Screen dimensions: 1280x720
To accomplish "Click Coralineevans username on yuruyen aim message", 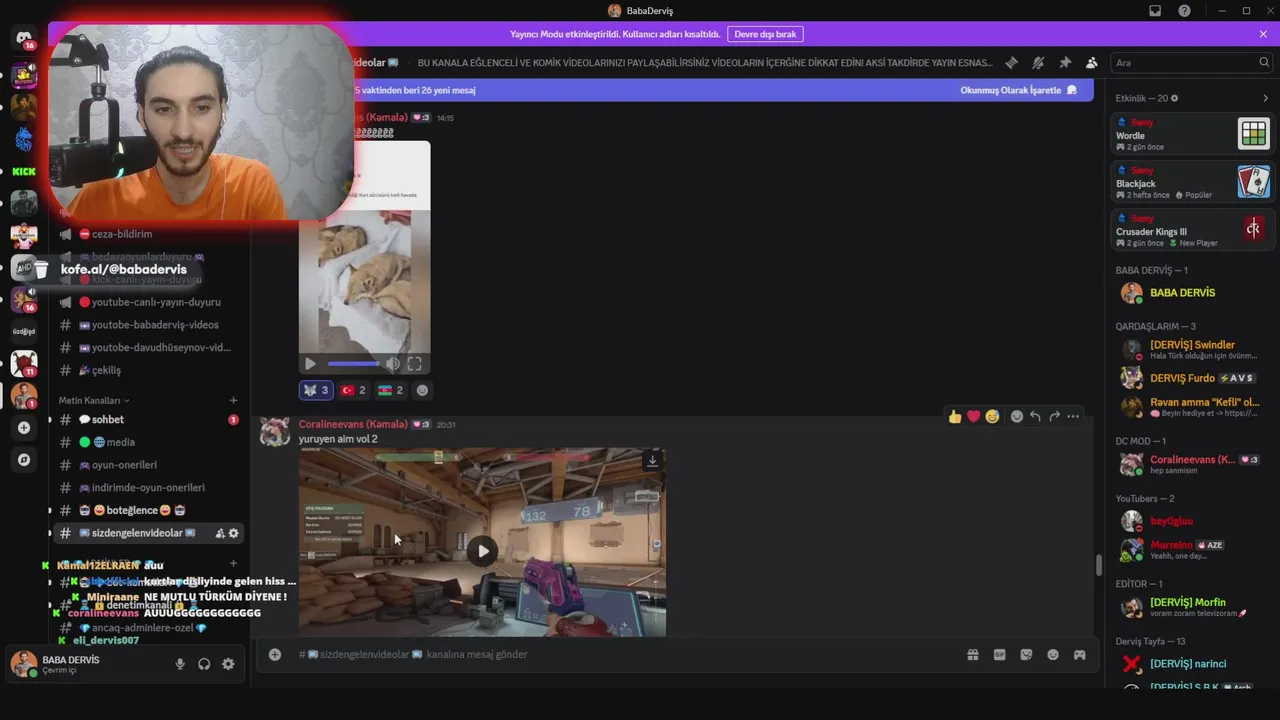I will point(353,424).
